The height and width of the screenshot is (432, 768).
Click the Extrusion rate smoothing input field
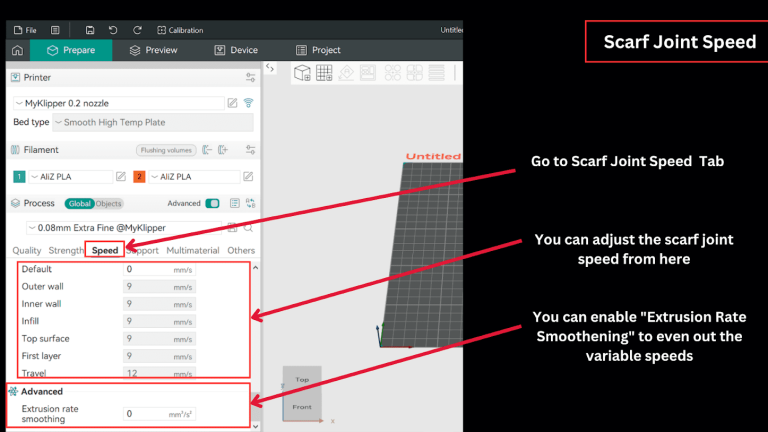159,414
